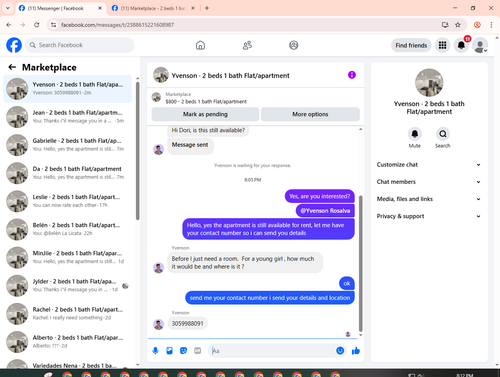500x377 pixels.
Task: Bookmark this page with the star
Action: tap(458, 25)
